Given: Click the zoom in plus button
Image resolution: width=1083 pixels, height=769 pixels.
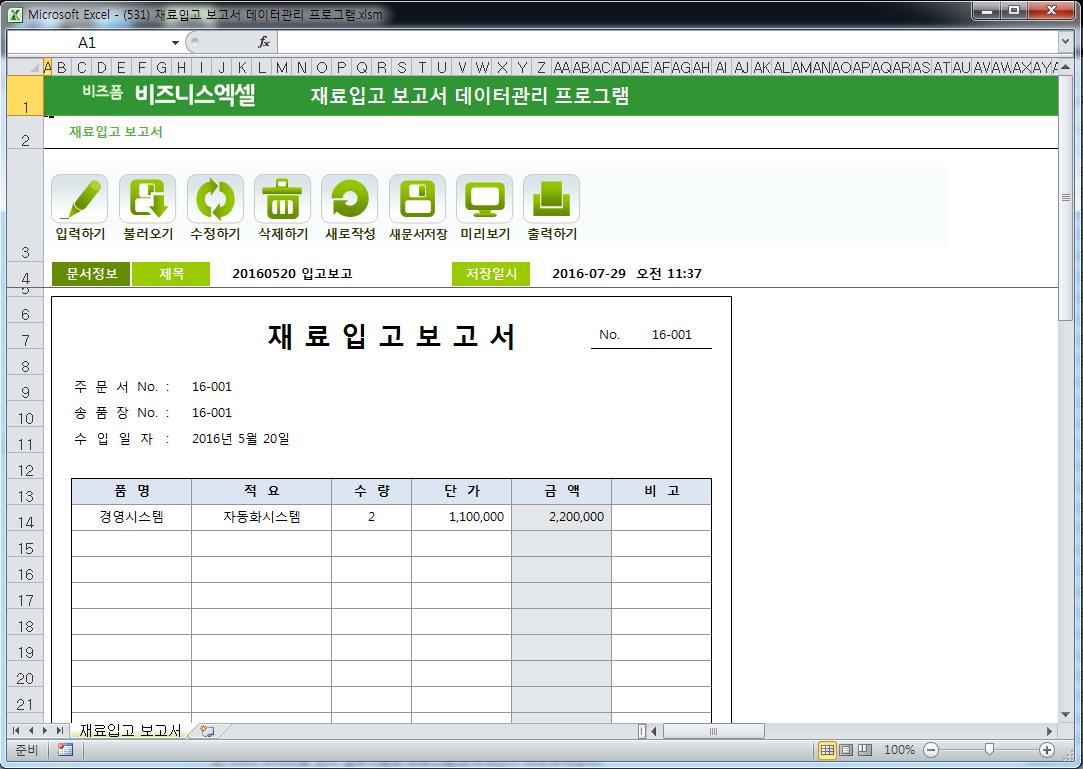Looking at the screenshot, I should (x=1047, y=750).
